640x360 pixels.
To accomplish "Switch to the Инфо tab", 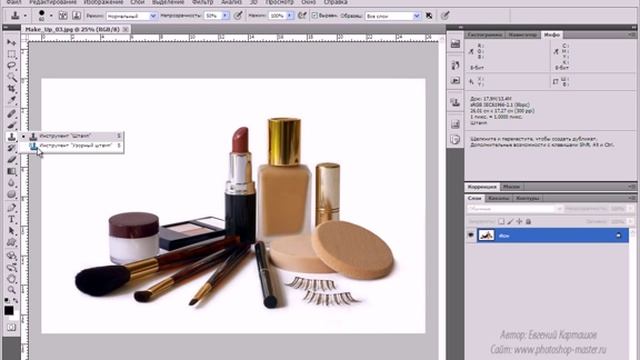I will tap(551, 35).
